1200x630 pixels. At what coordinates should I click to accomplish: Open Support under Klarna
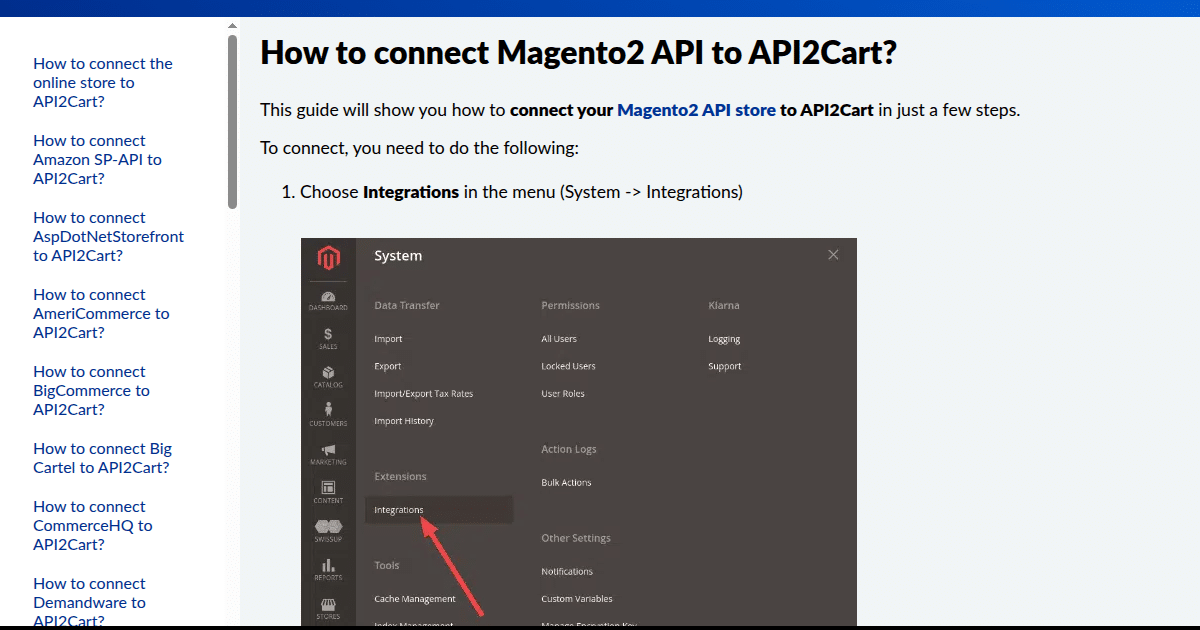tap(725, 366)
